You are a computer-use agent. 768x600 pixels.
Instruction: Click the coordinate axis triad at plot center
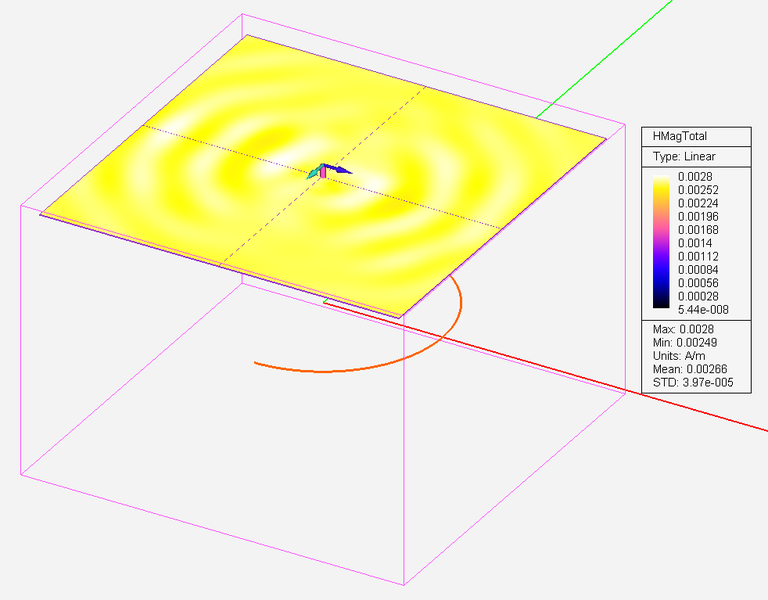[x=325, y=172]
